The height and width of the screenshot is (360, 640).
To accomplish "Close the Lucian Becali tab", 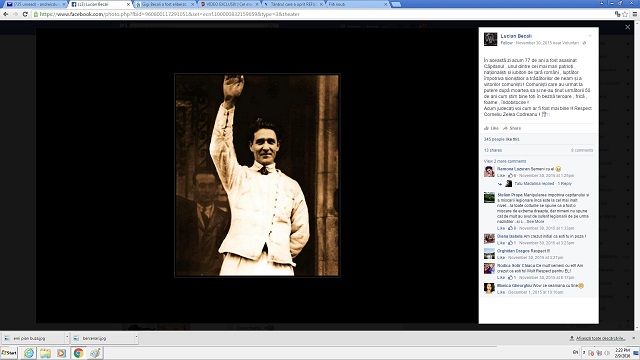I will pos(128,4).
